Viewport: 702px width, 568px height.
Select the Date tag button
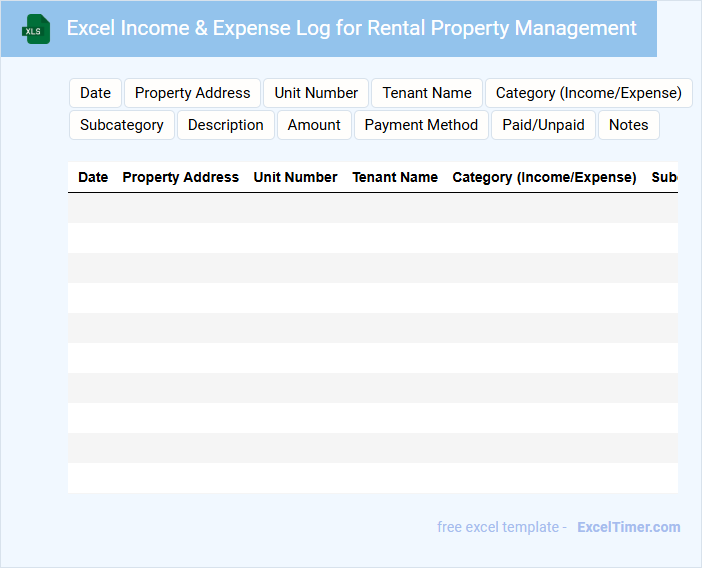95,93
